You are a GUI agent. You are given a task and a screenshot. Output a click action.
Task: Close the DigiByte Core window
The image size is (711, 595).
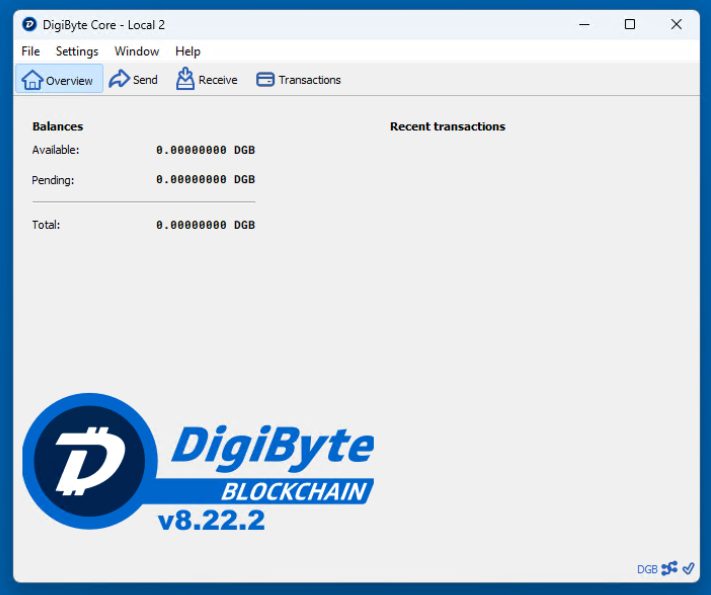[676, 24]
